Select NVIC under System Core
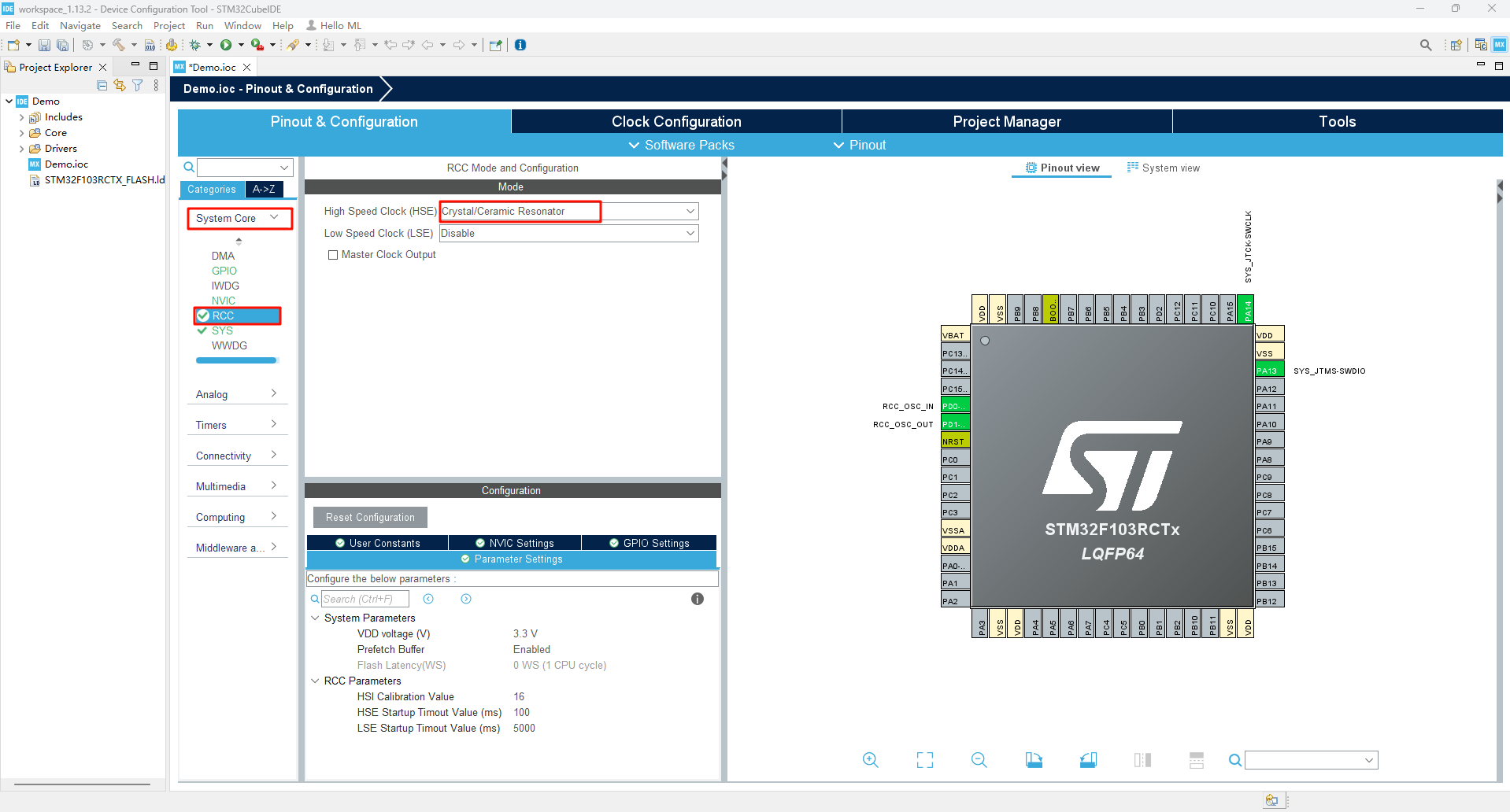The height and width of the screenshot is (812, 1510). click(x=224, y=301)
